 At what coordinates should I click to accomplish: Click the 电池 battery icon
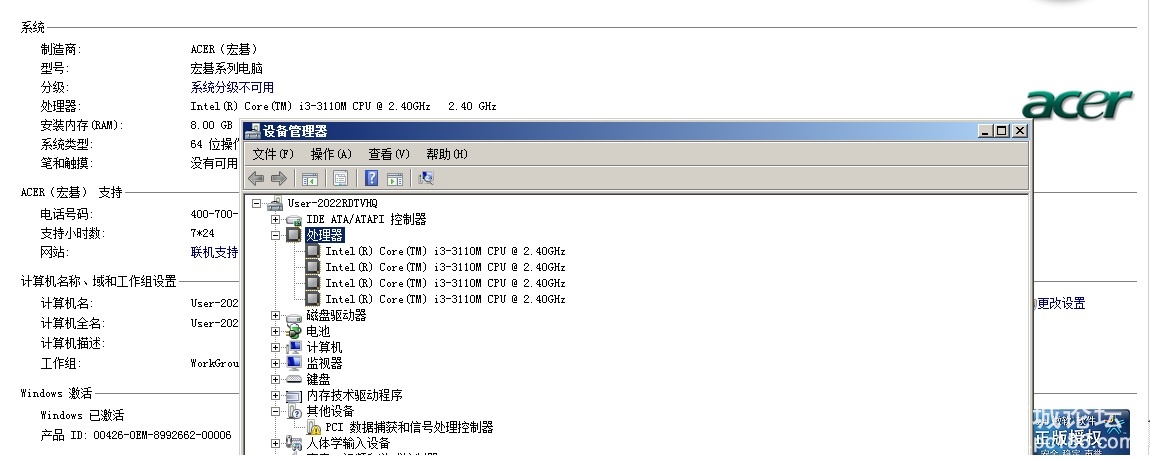(294, 332)
